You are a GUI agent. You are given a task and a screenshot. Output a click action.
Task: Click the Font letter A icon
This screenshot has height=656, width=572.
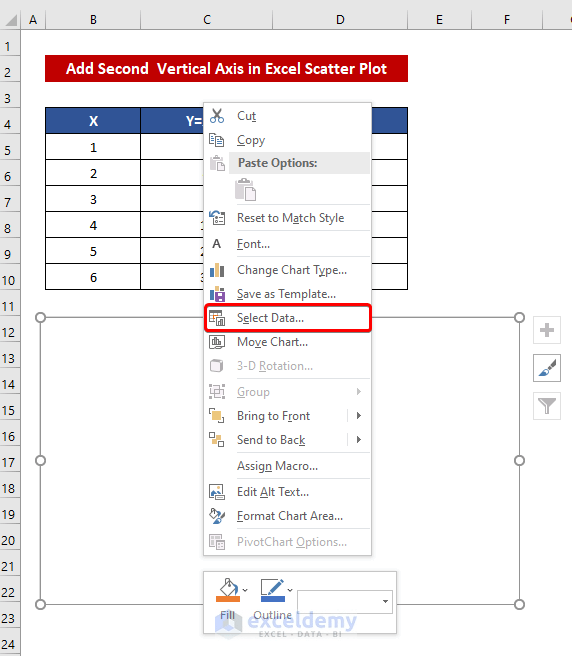click(216, 243)
